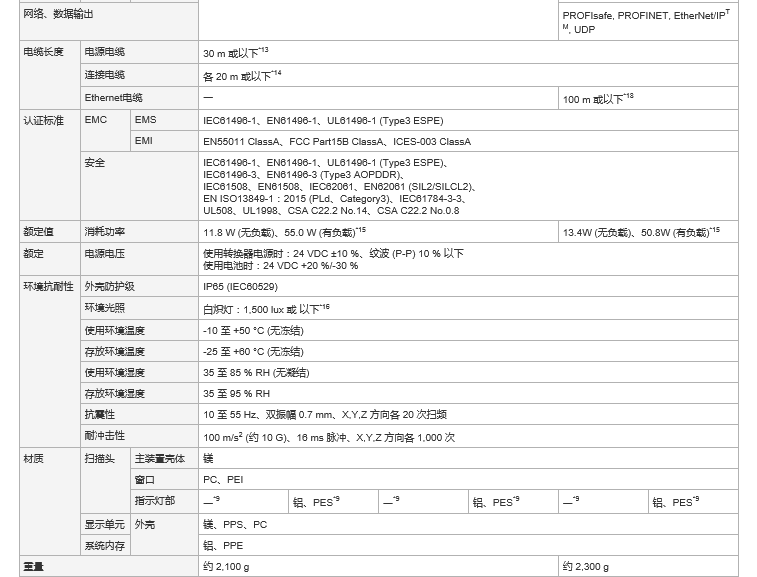Select the "约 2,300 g" weight value
757x577 pixels.
pos(586,567)
